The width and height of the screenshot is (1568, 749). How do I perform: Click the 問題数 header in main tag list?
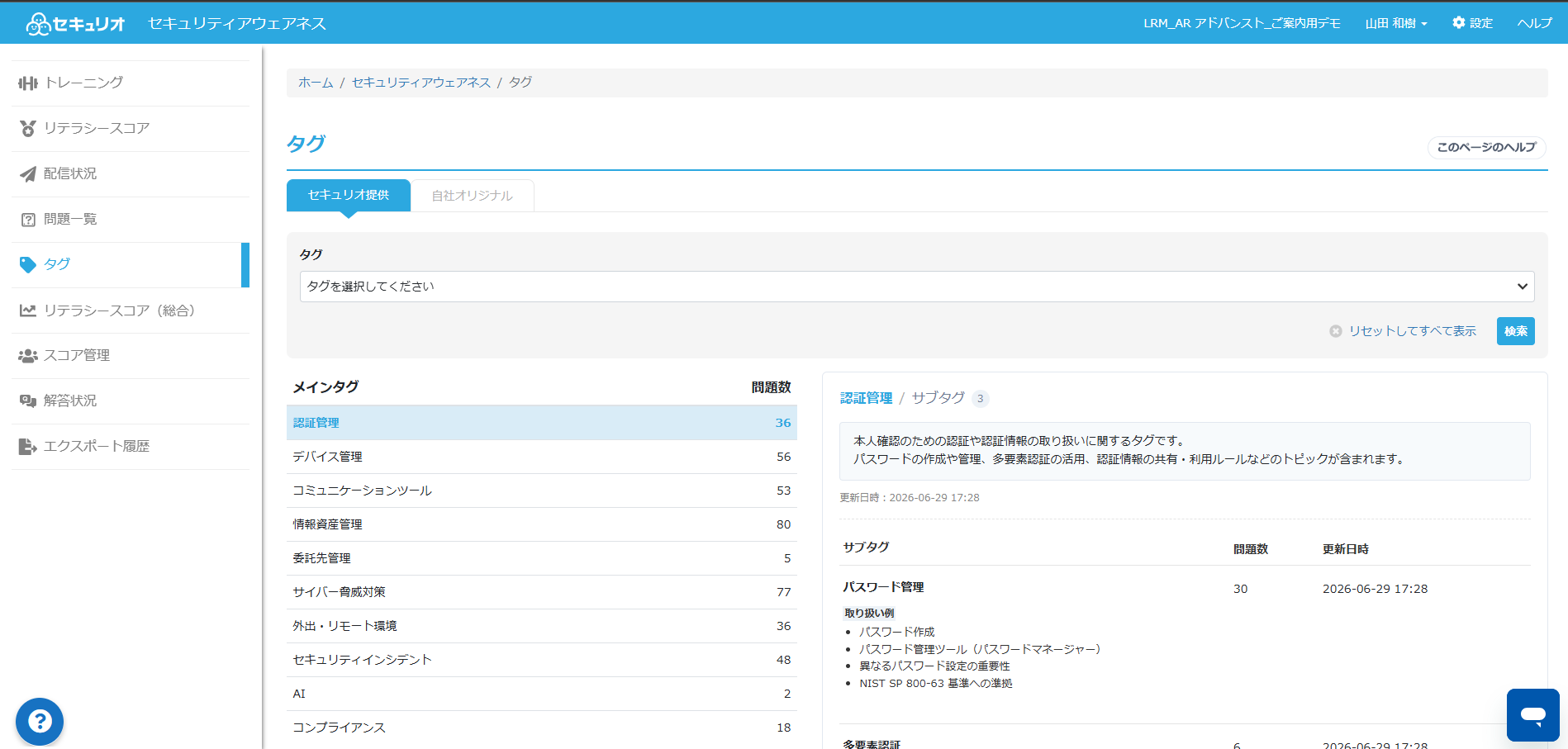[x=771, y=387]
